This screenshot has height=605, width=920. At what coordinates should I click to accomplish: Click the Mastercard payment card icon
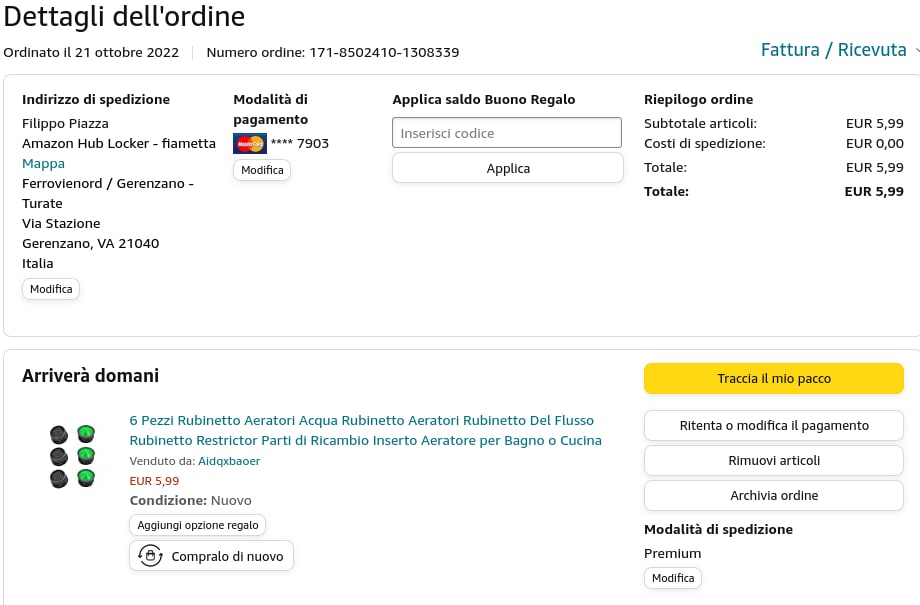pos(250,143)
